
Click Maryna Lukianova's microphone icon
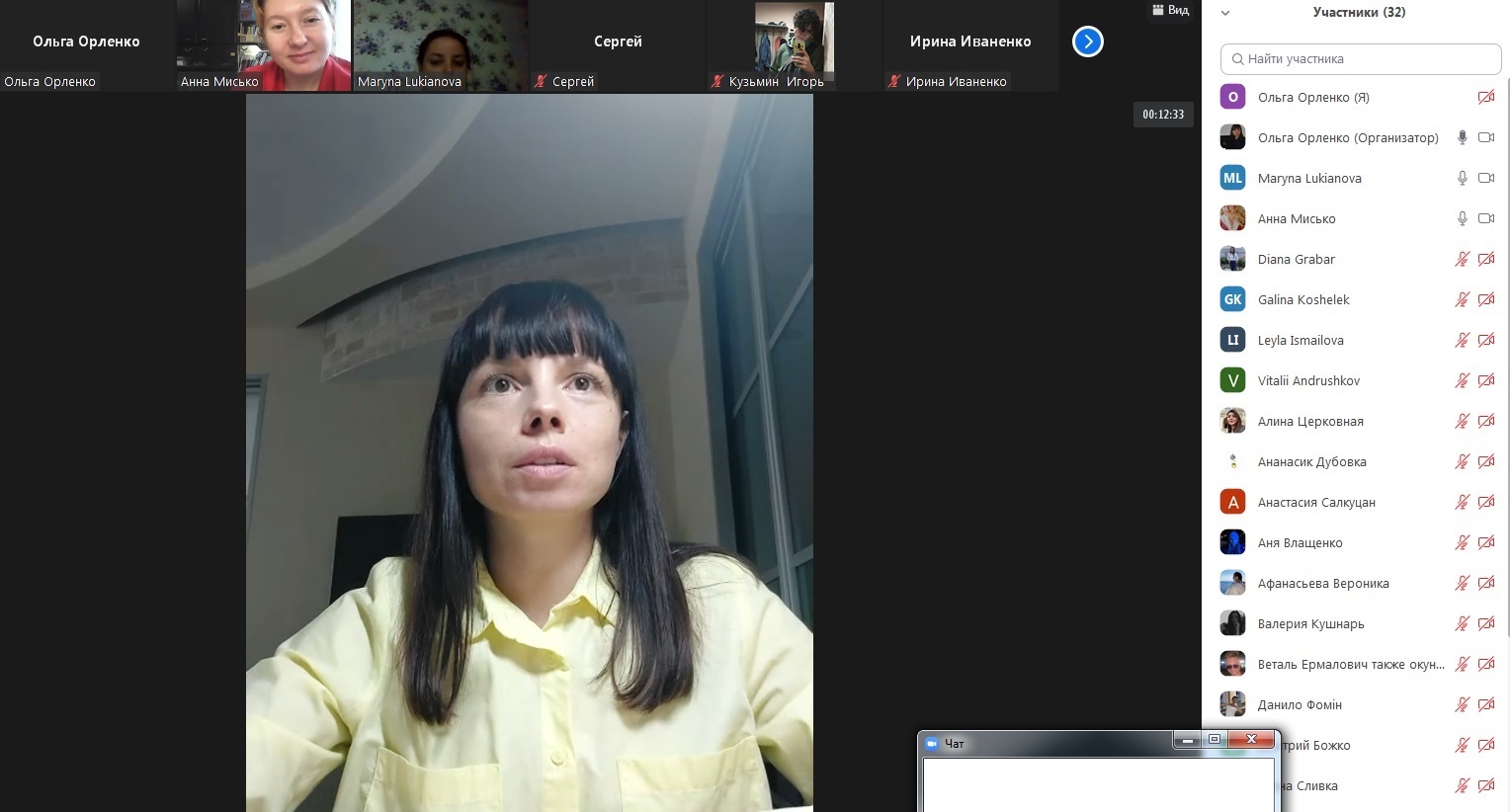pyautogui.click(x=1462, y=178)
